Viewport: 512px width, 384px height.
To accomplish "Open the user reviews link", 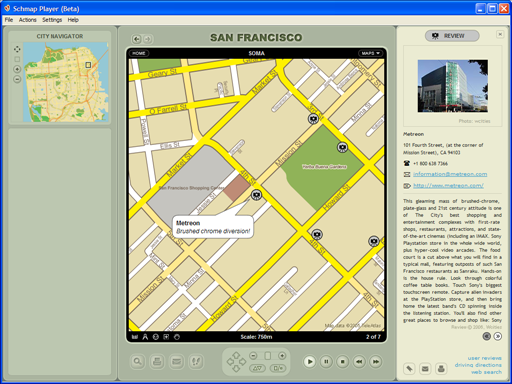I will (x=485, y=358).
